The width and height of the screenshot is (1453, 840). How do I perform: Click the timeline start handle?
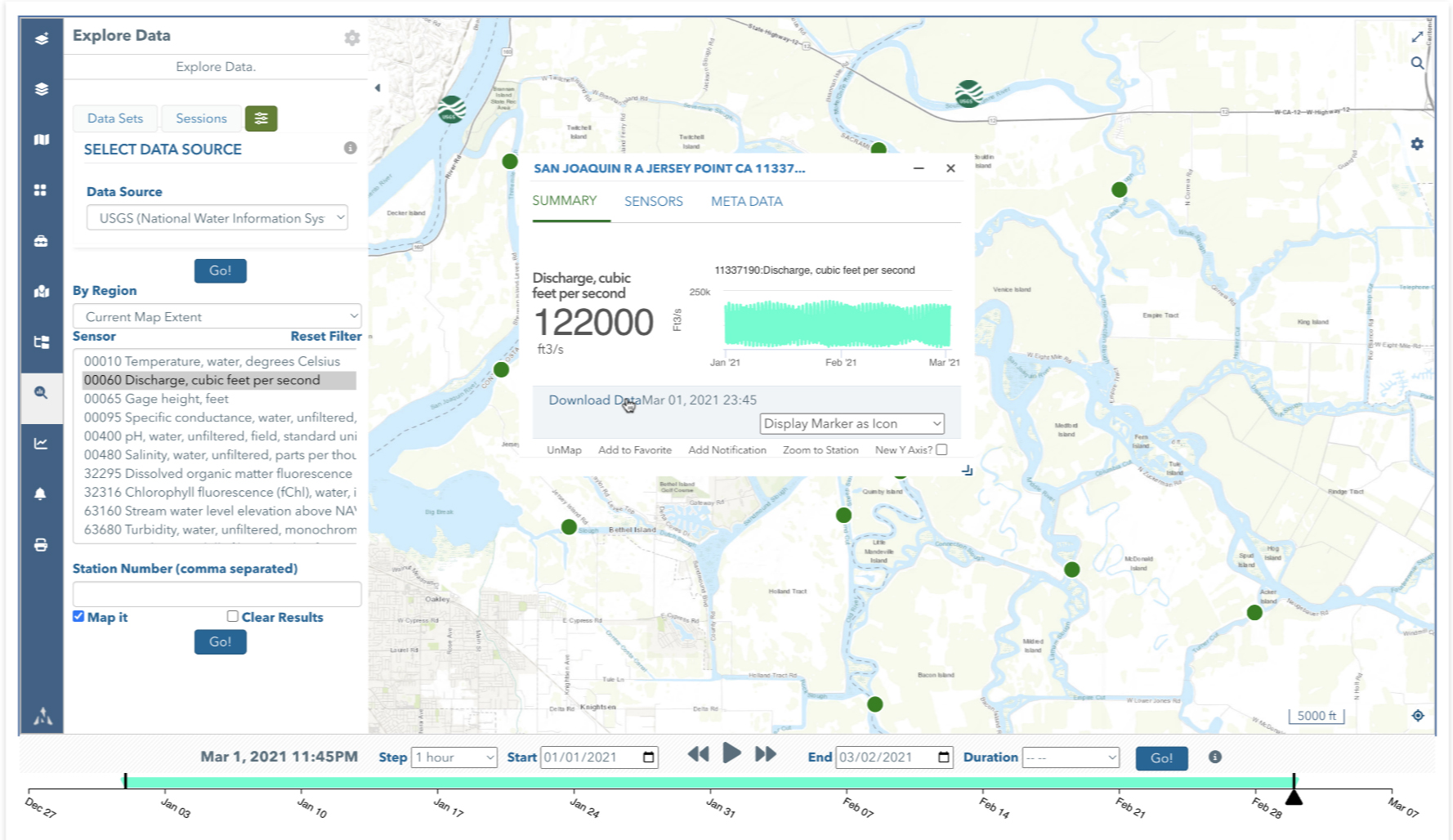[125, 781]
